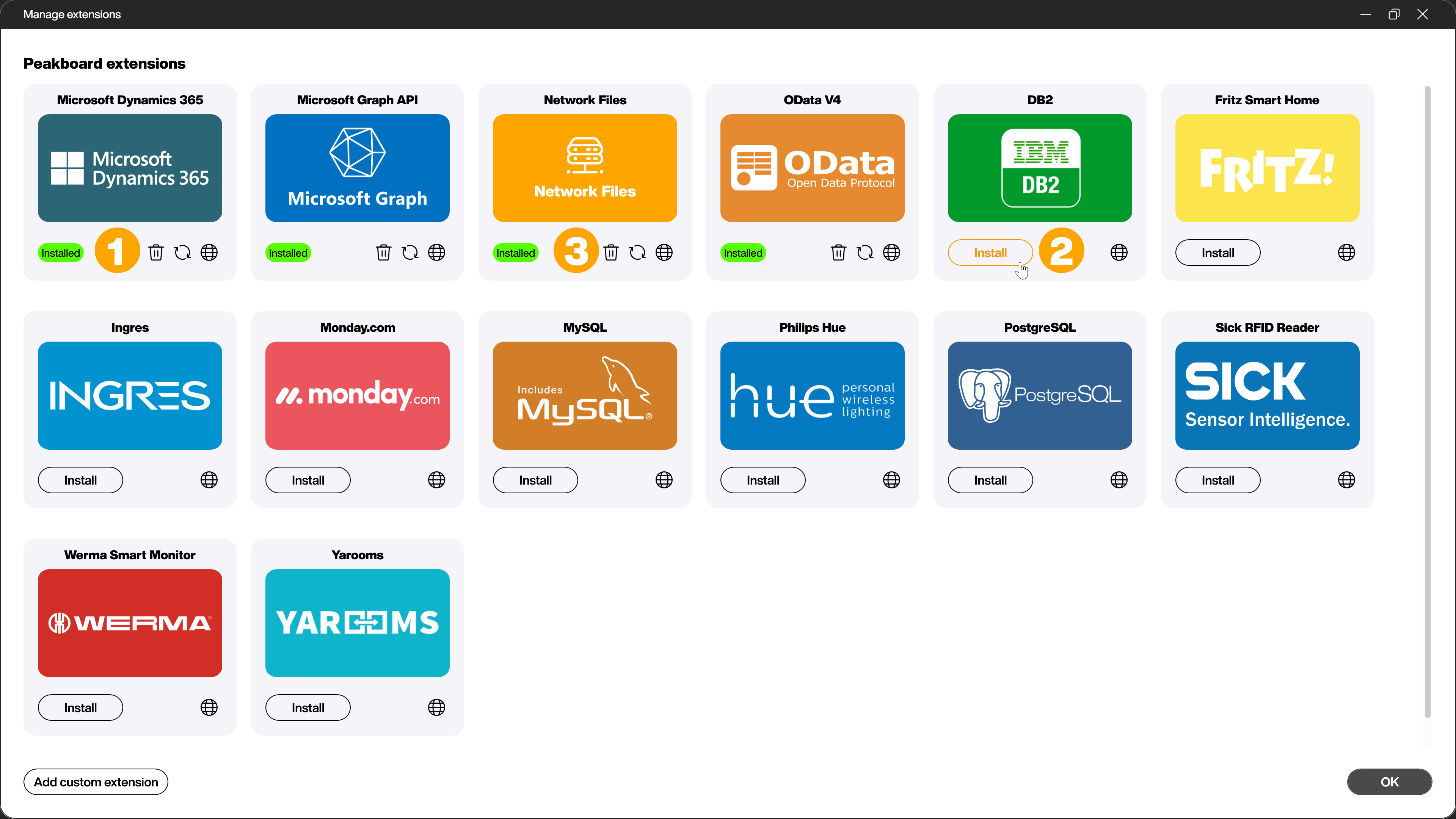Click Installed badge on OData V4
Viewport: 1456px width, 819px height.
pyautogui.click(x=743, y=253)
